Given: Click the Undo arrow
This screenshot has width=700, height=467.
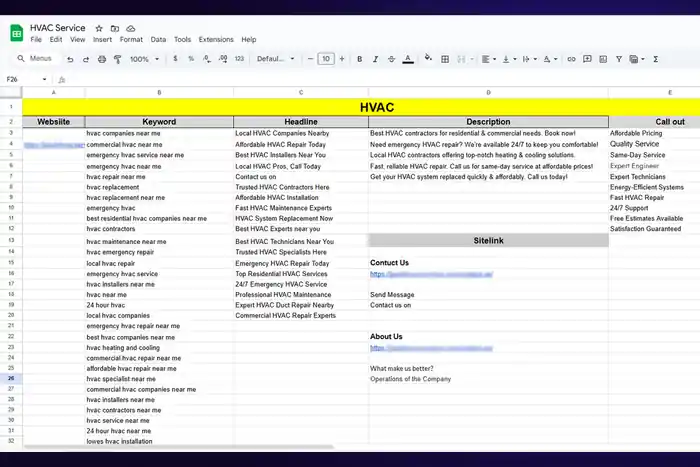Looking at the screenshot, I should [x=70, y=59].
